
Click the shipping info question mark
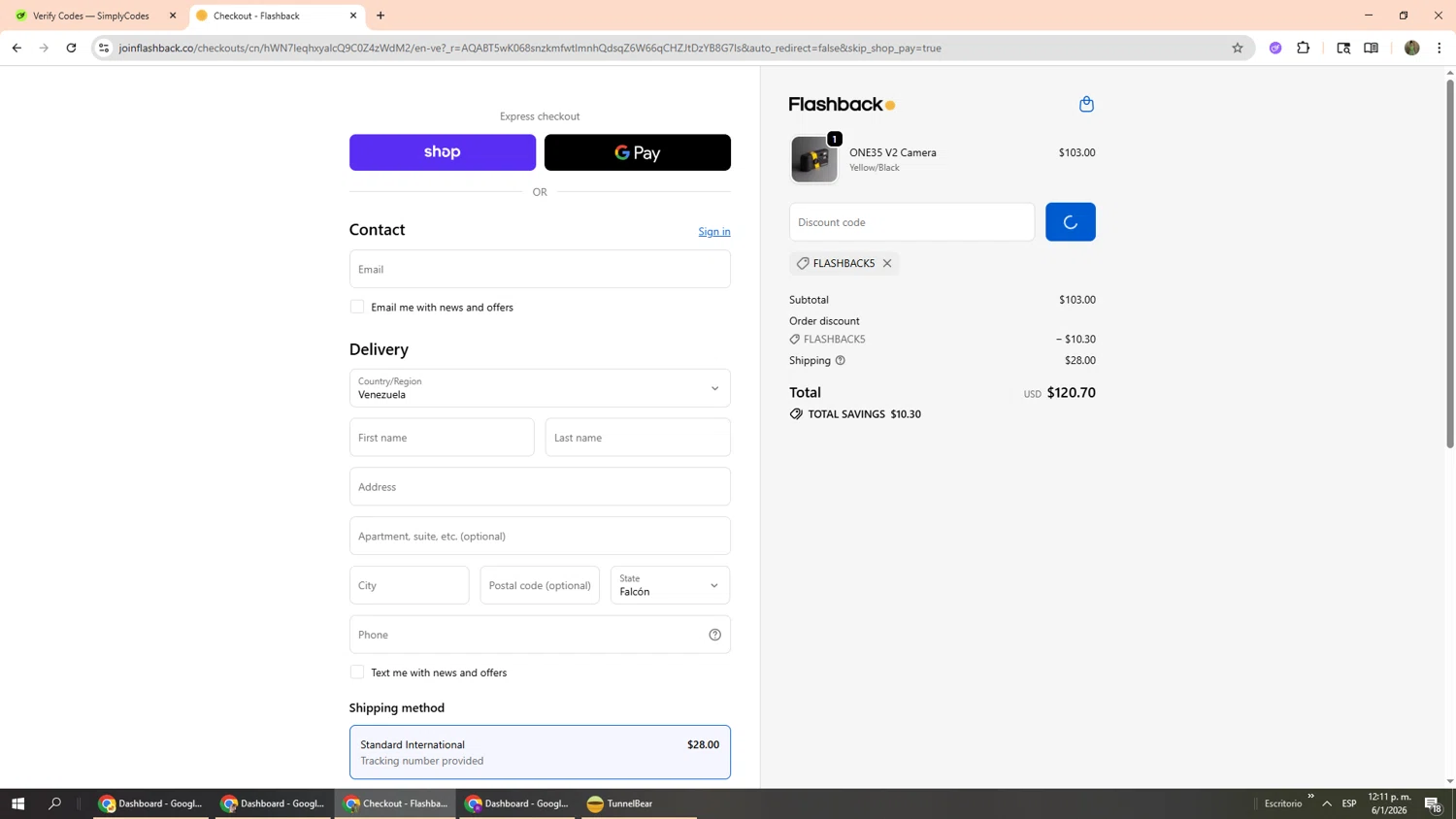click(841, 360)
